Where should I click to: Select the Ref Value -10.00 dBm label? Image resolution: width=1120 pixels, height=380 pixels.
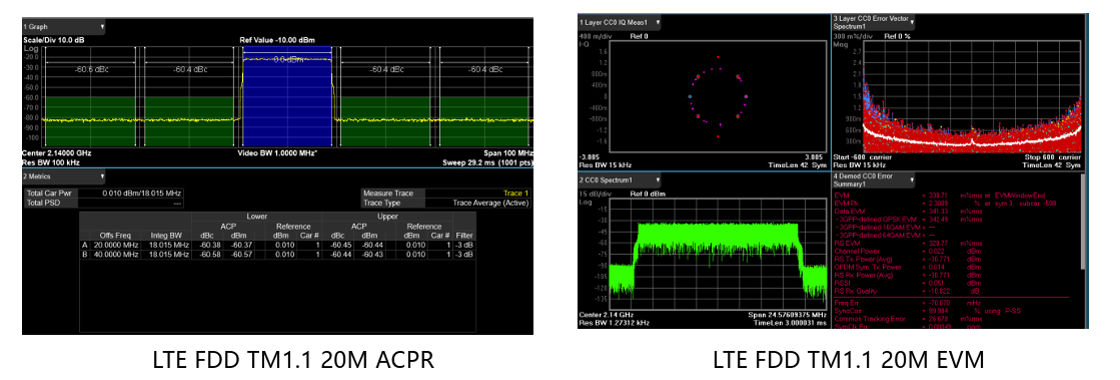pyautogui.click(x=277, y=40)
